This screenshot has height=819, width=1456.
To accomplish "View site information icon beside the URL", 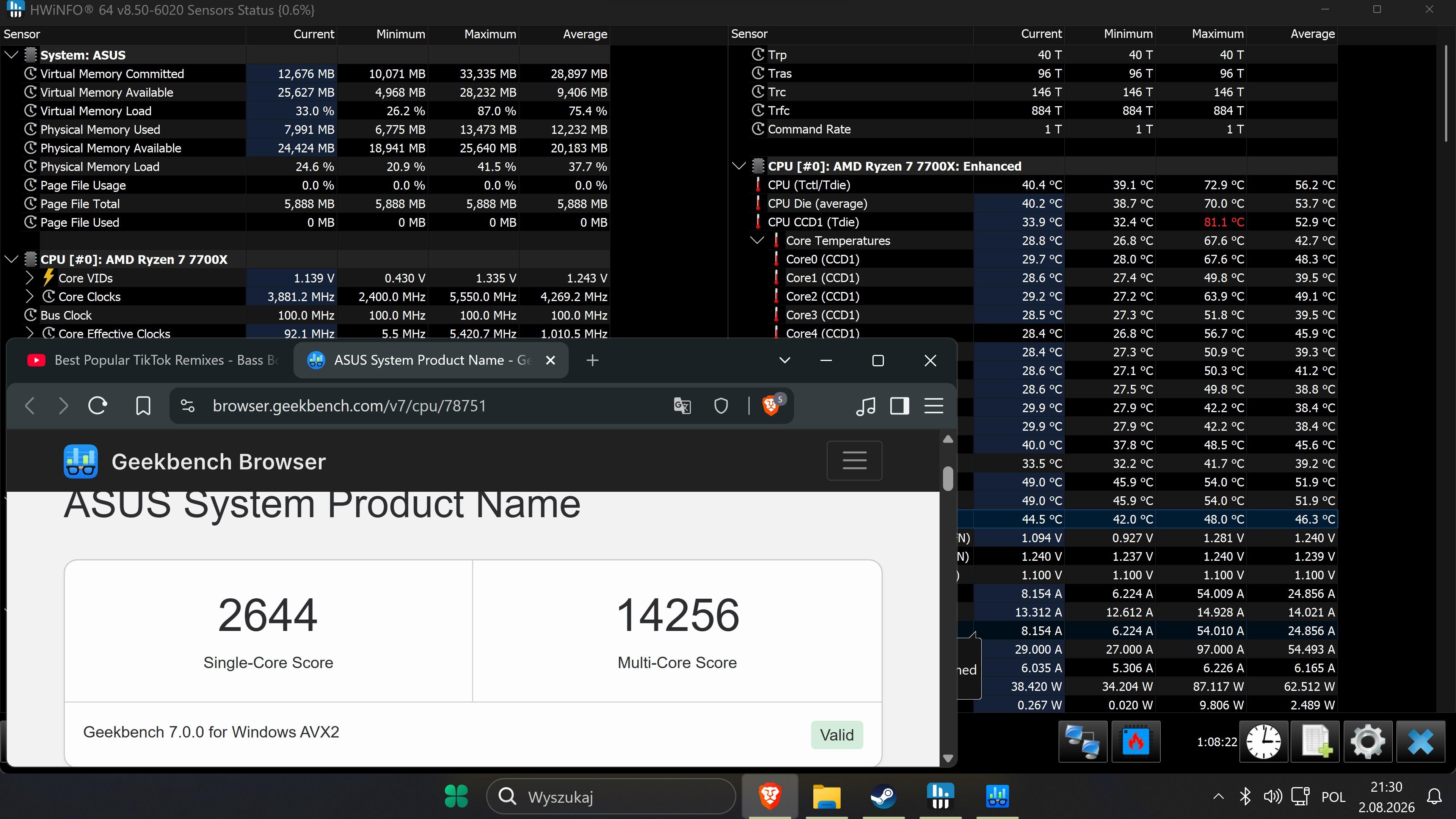I will click(x=188, y=406).
